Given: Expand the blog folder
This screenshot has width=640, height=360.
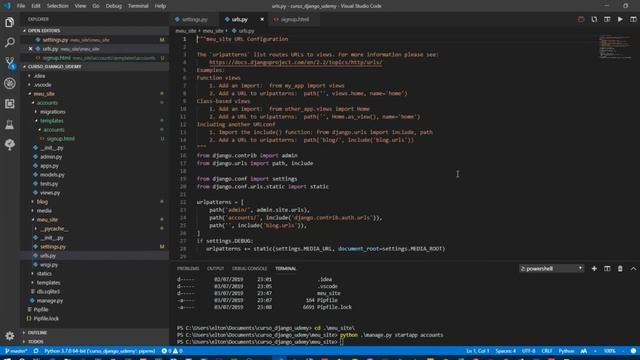Looking at the screenshot, I should [x=42, y=202].
